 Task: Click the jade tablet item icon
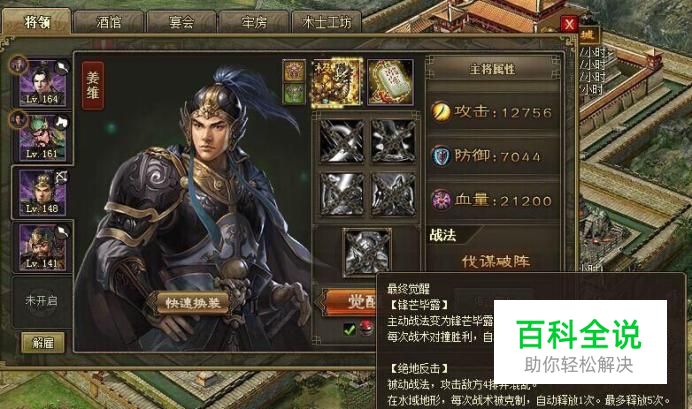(x=391, y=82)
